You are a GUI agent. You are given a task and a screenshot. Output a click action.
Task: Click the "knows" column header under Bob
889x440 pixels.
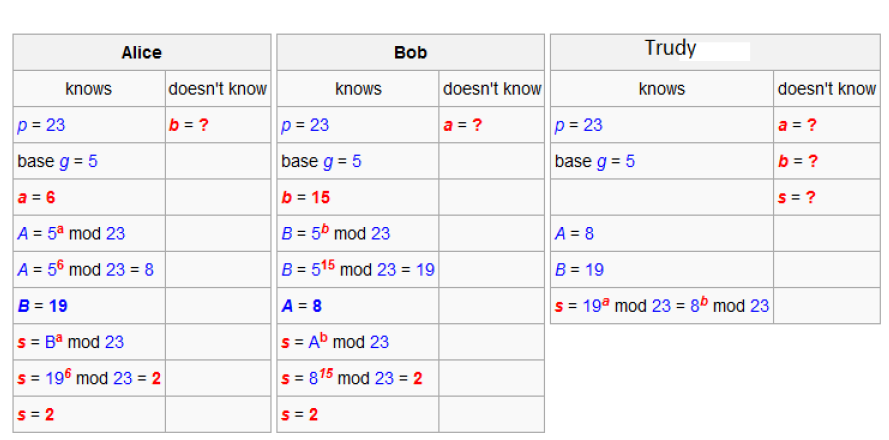pos(358,89)
